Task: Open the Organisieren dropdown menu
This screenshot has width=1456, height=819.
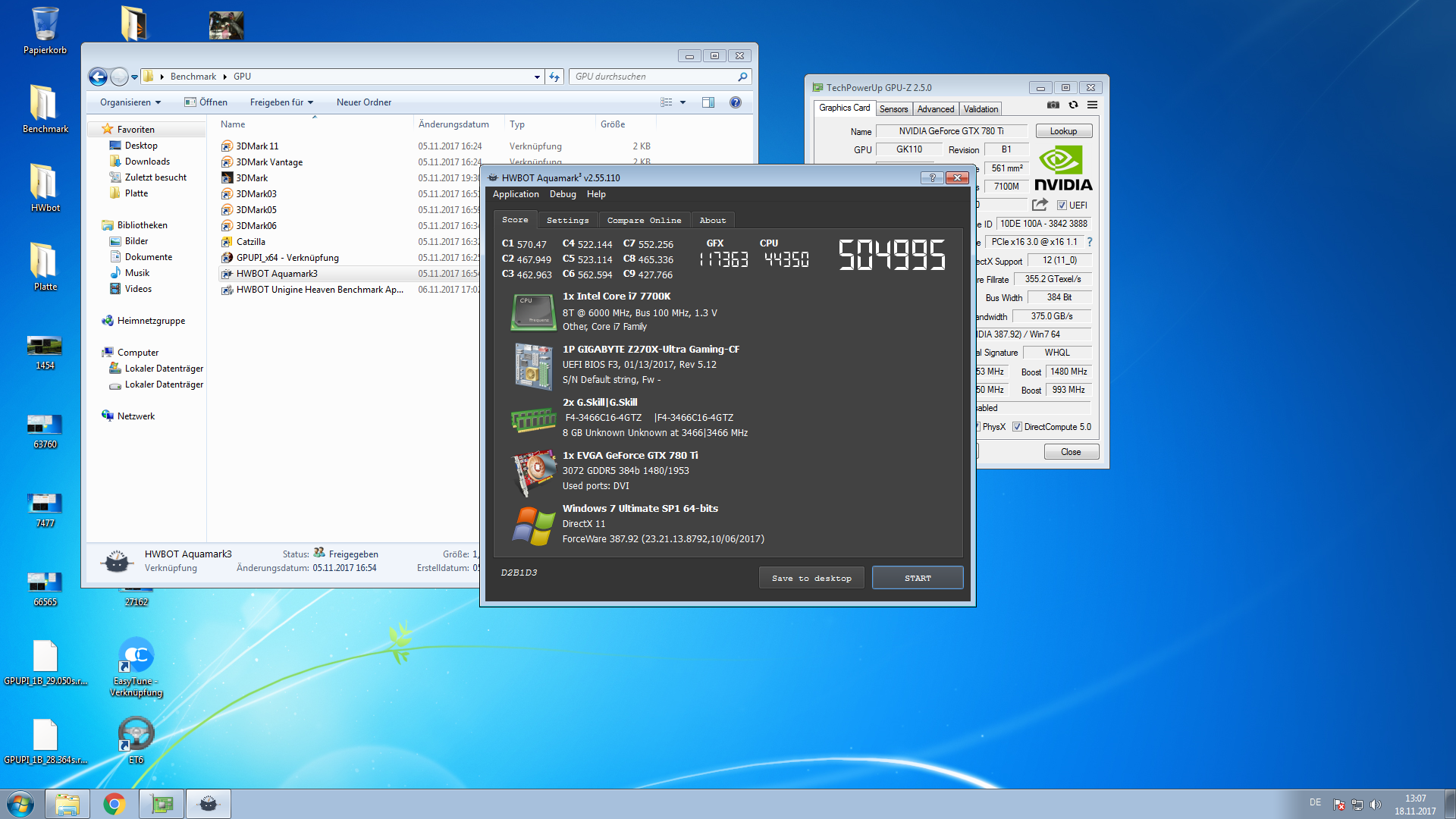Action: (x=130, y=102)
